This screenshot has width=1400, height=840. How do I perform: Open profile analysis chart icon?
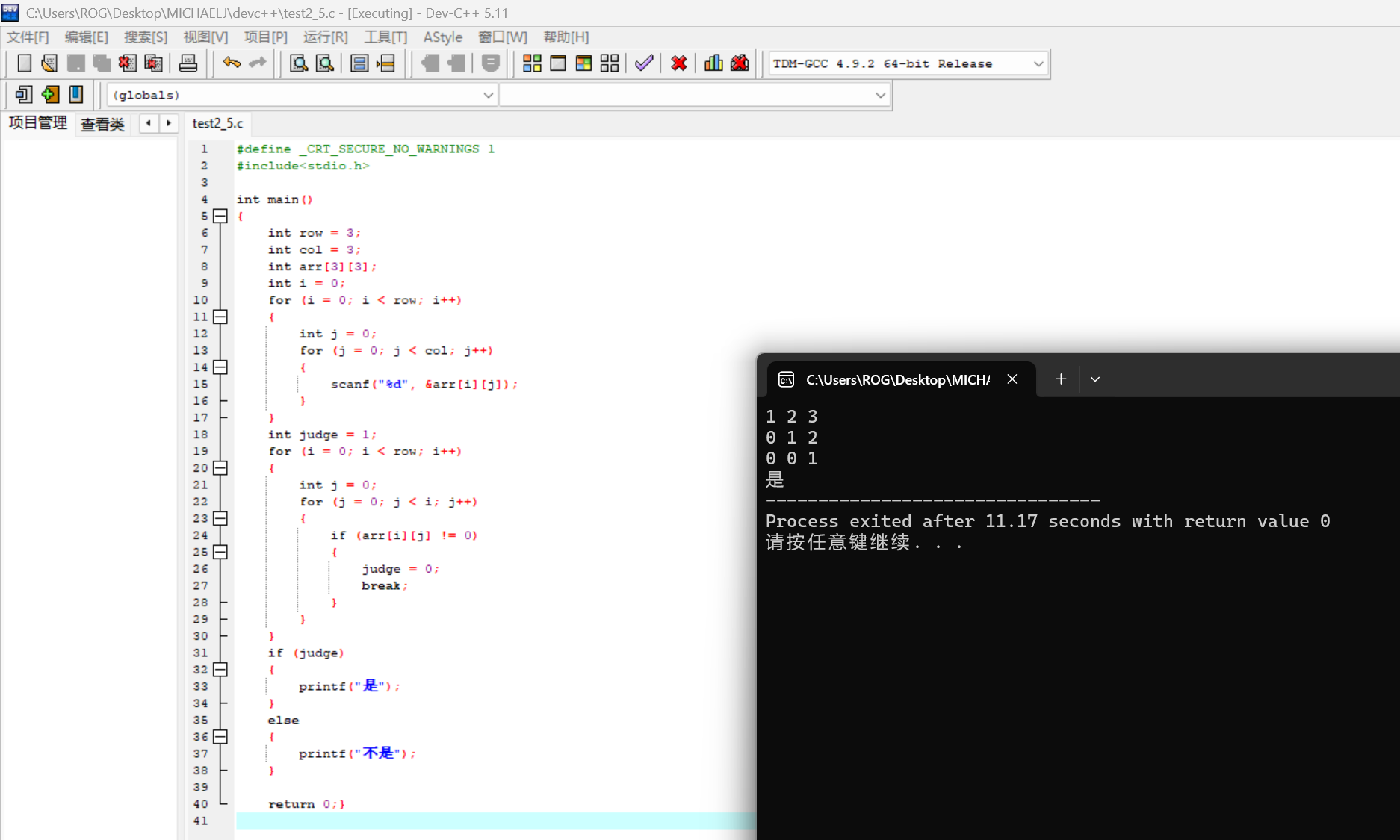click(713, 63)
